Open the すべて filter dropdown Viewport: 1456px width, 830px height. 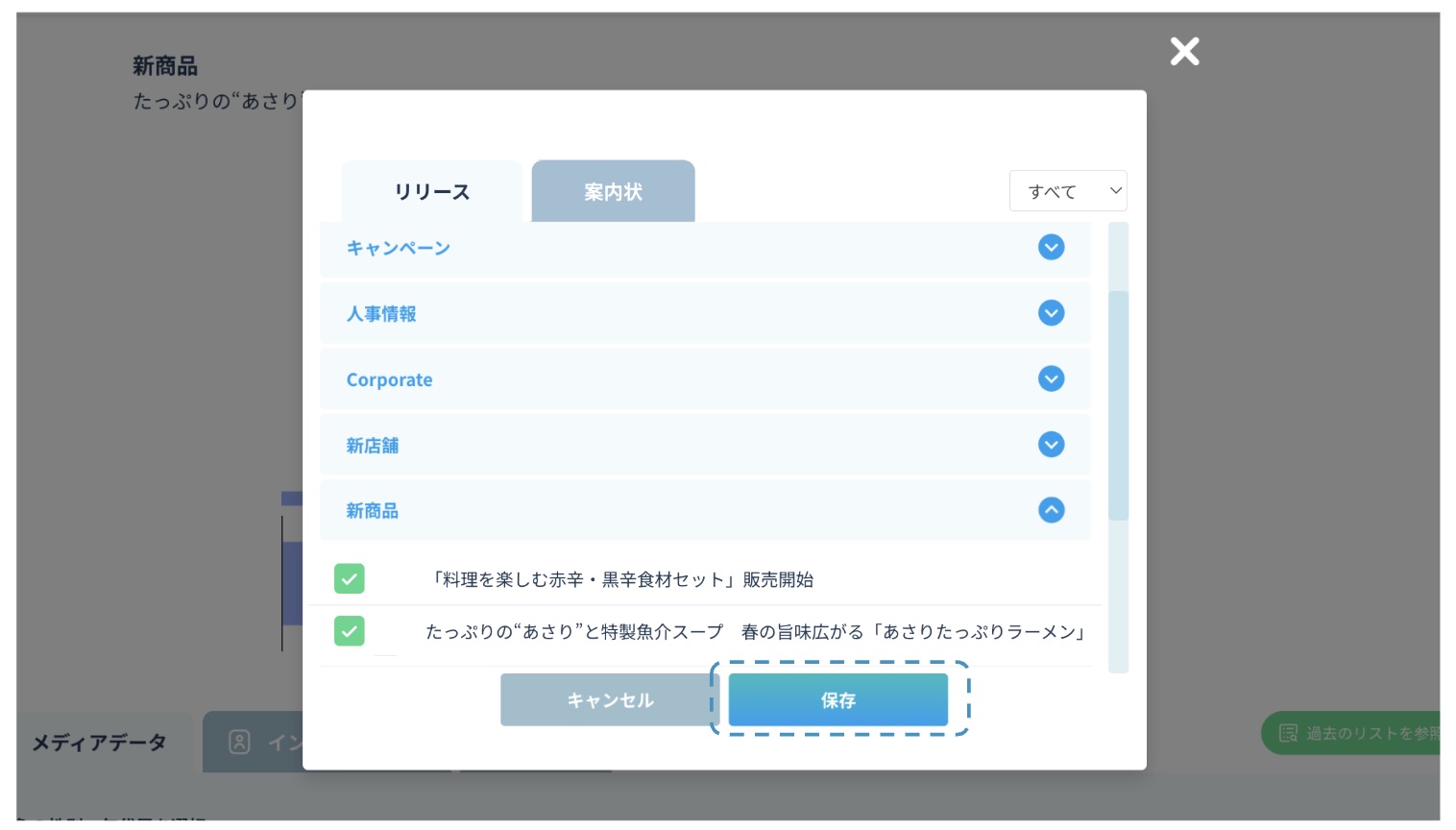click(1067, 191)
